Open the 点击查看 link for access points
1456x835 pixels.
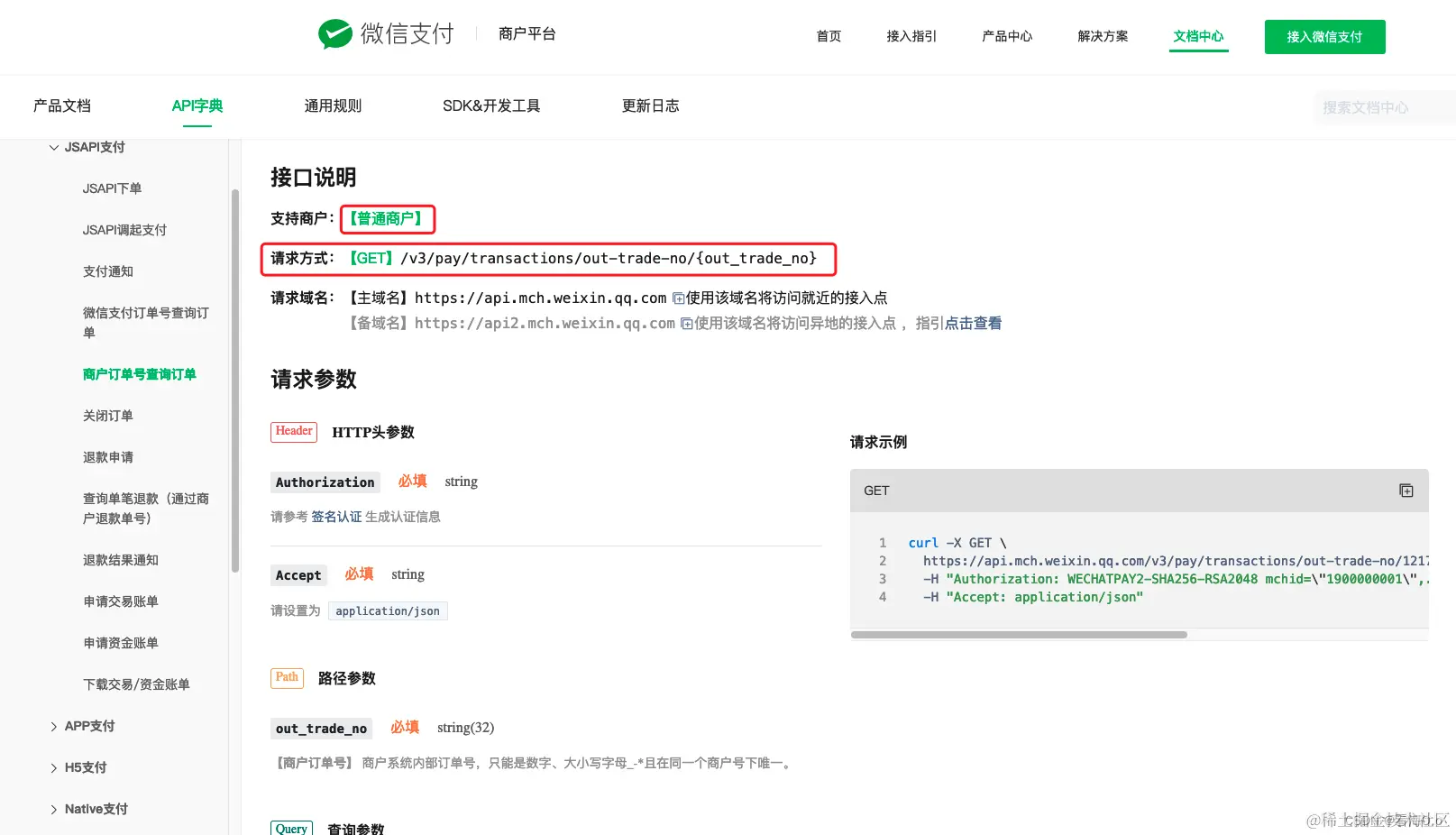[x=973, y=323]
